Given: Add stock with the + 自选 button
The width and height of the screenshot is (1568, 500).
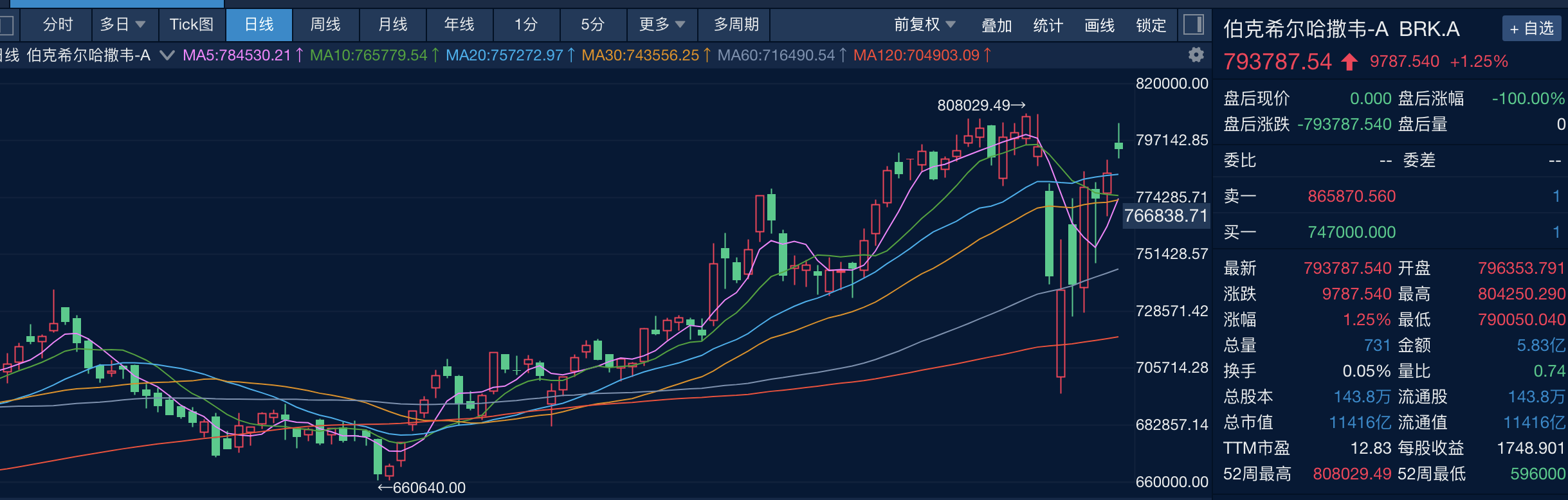Looking at the screenshot, I should [1532, 29].
